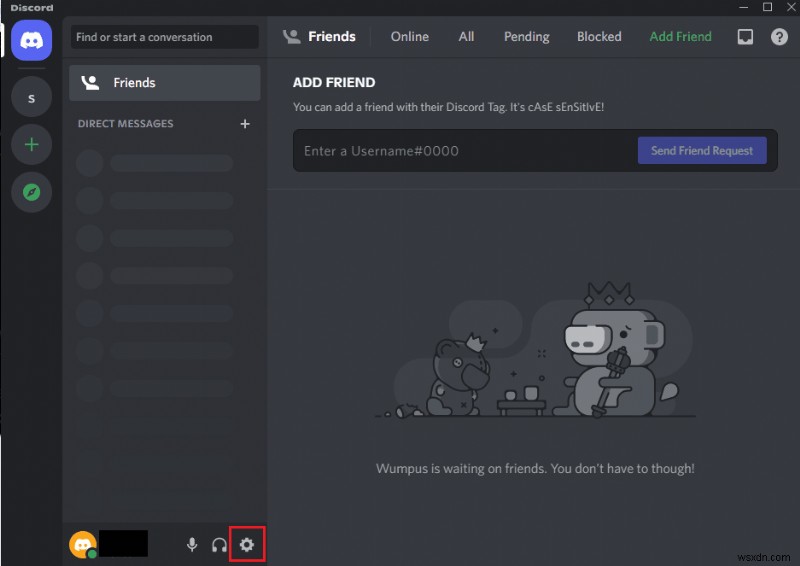Screen dimensions: 800x566
Task: Switch to Blocked tab
Action: (599, 37)
